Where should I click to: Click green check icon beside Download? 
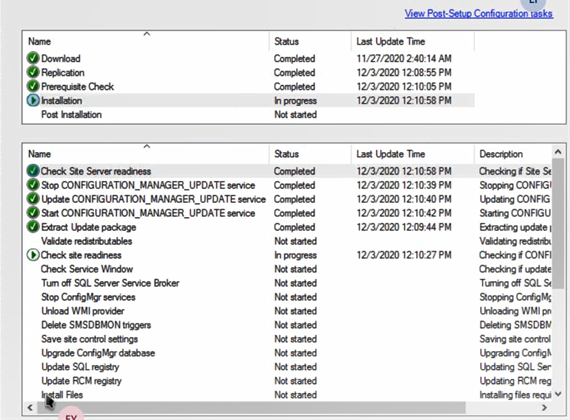tap(33, 58)
